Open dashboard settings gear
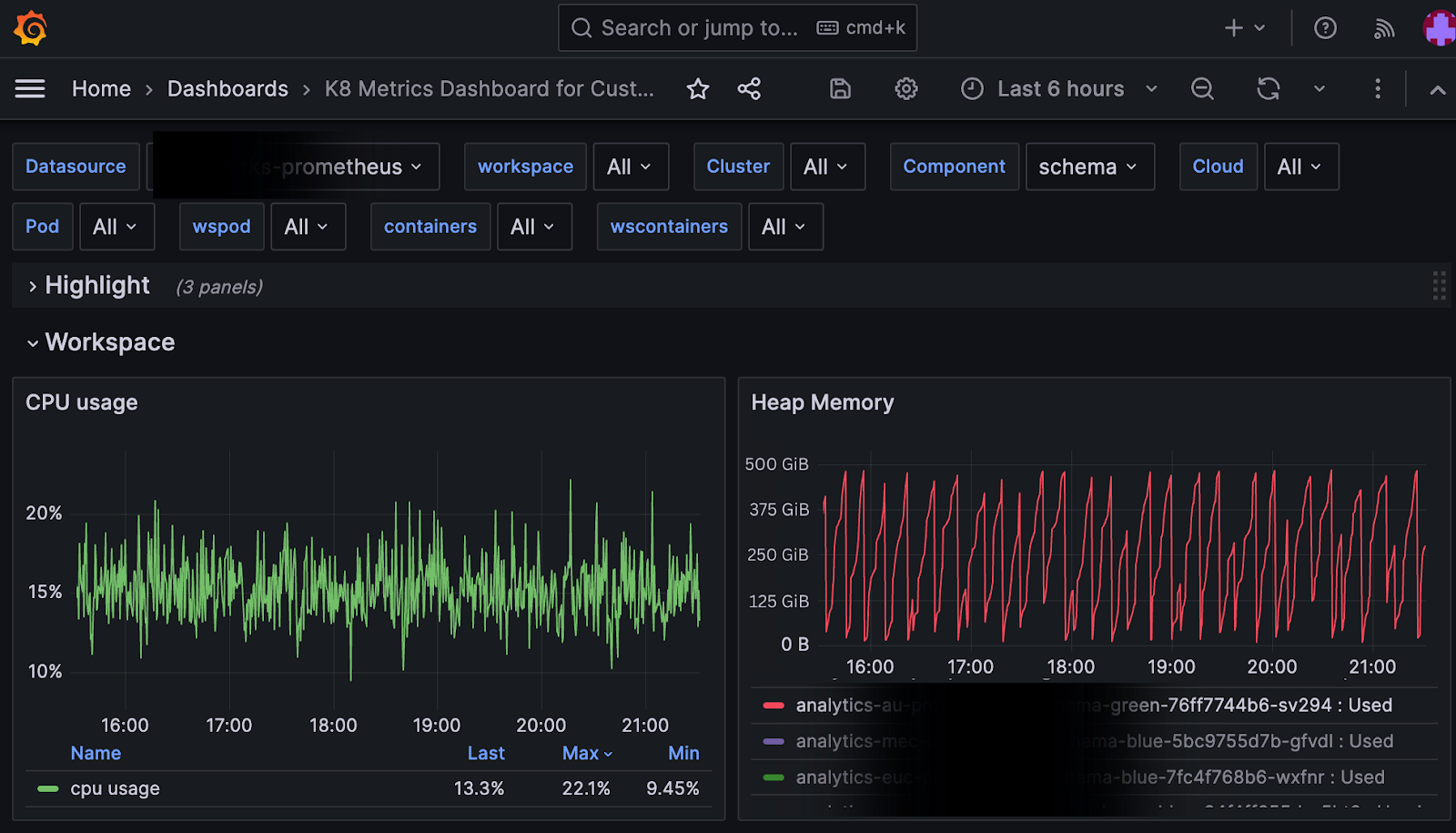Image resolution: width=1456 pixels, height=833 pixels. point(905,88)
